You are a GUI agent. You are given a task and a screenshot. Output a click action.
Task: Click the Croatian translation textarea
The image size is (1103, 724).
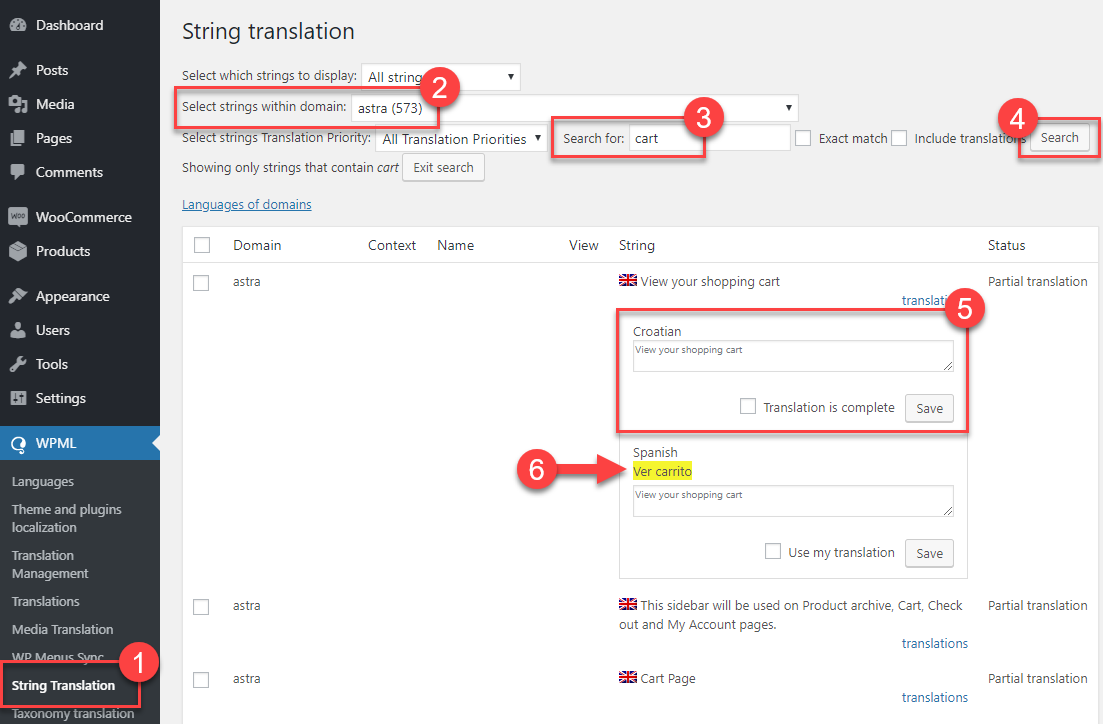[x=793, y=356]
